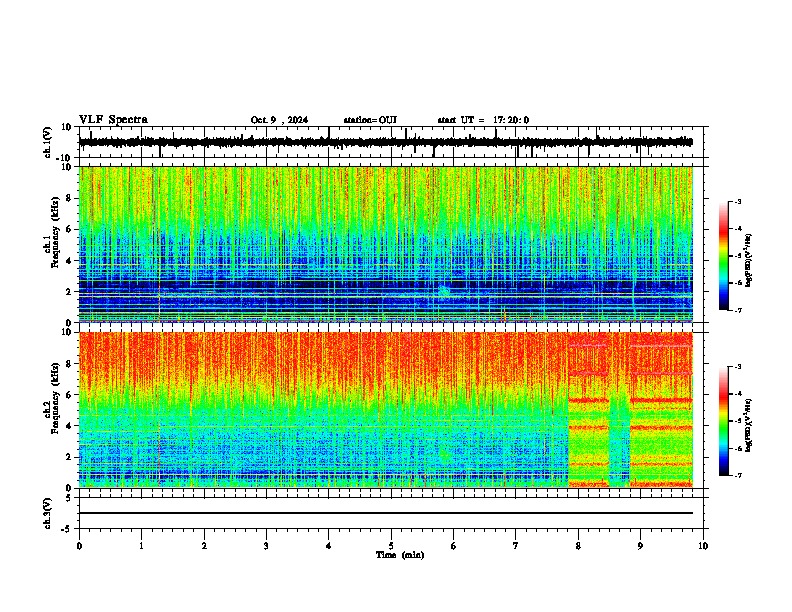Click time axis tick label "6"

[x=454, y=546]
